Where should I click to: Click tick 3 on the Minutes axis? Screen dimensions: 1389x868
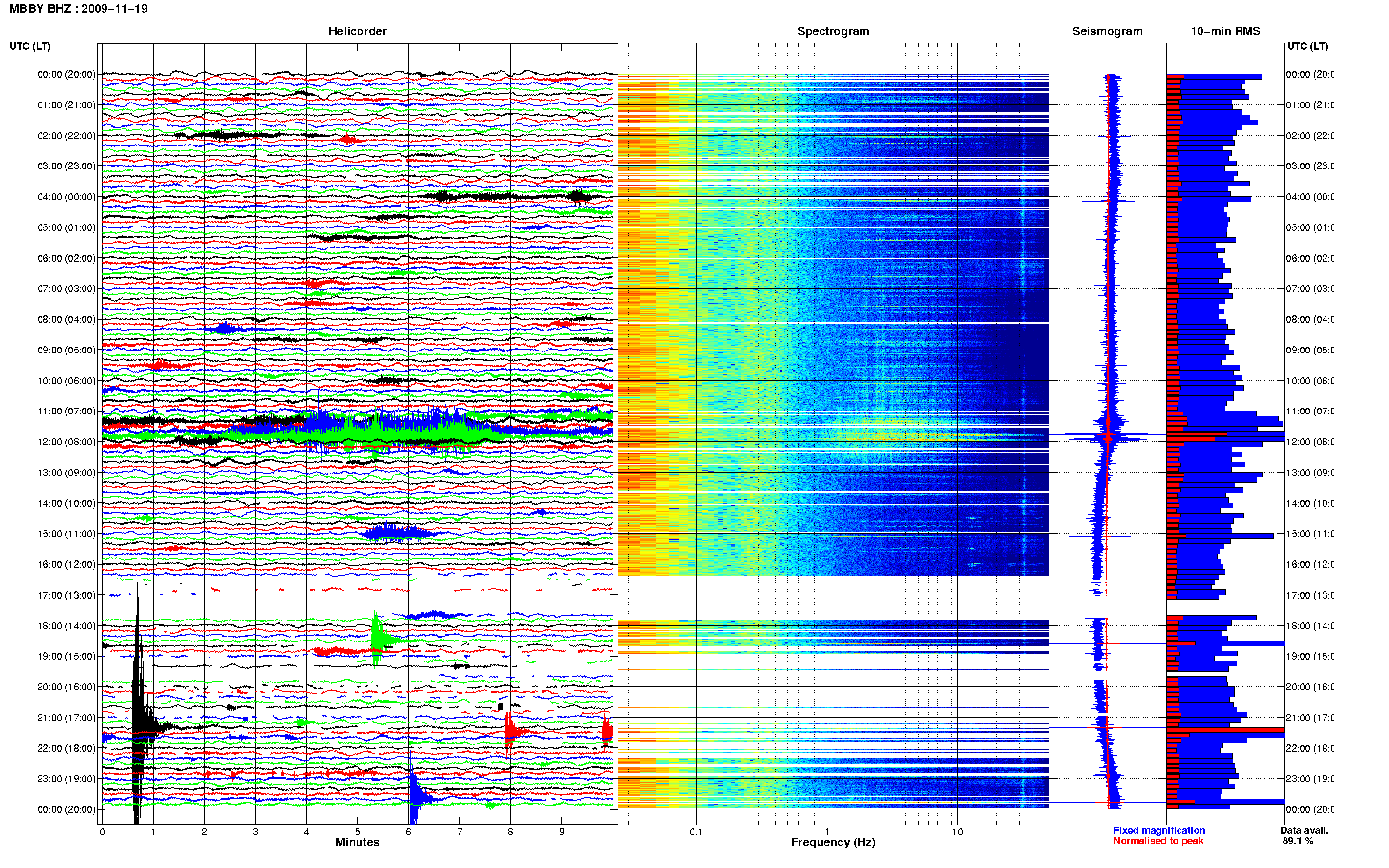click(x=255, y=832)
